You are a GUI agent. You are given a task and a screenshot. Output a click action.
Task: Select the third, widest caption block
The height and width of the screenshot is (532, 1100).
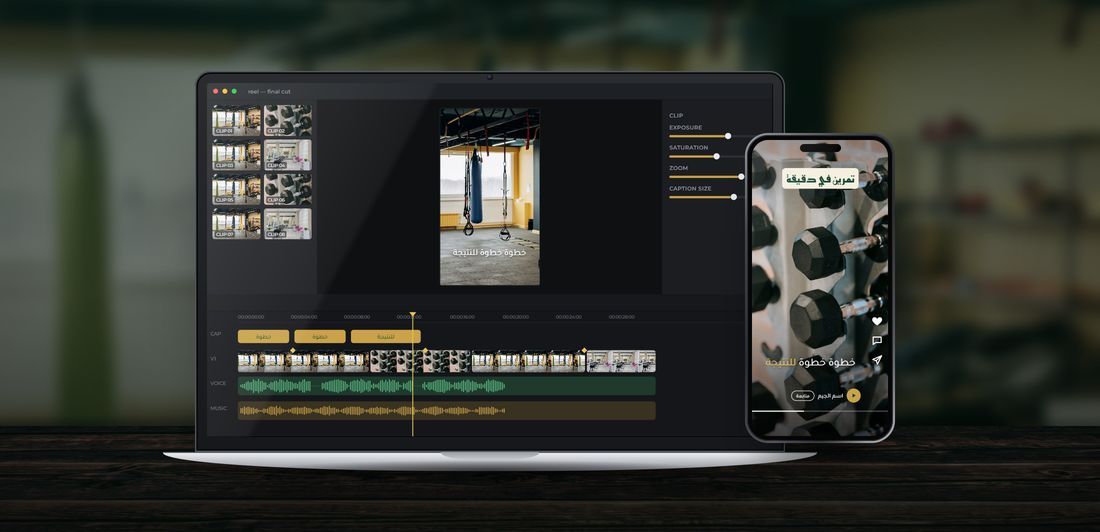click(x=386, y=336)
